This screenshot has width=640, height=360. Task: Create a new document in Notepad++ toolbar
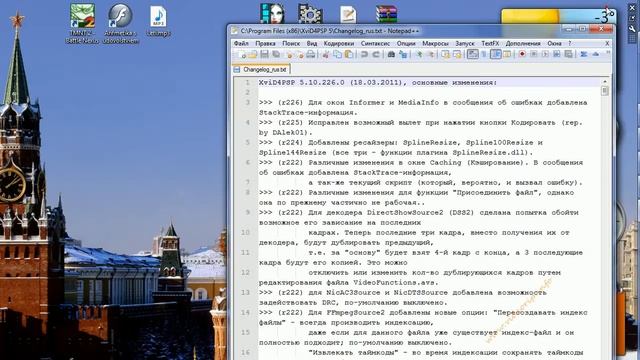242,54
